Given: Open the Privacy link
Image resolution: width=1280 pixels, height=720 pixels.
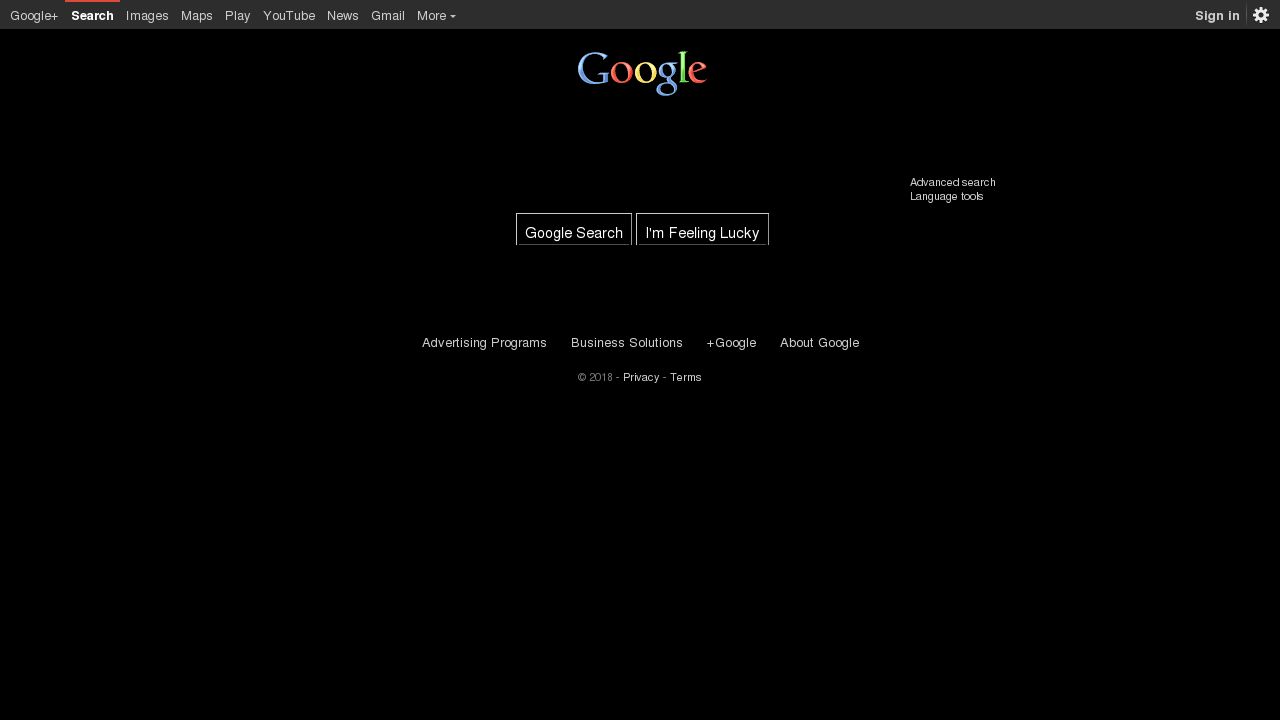Looking at the screenshot, I should point(641,377).
